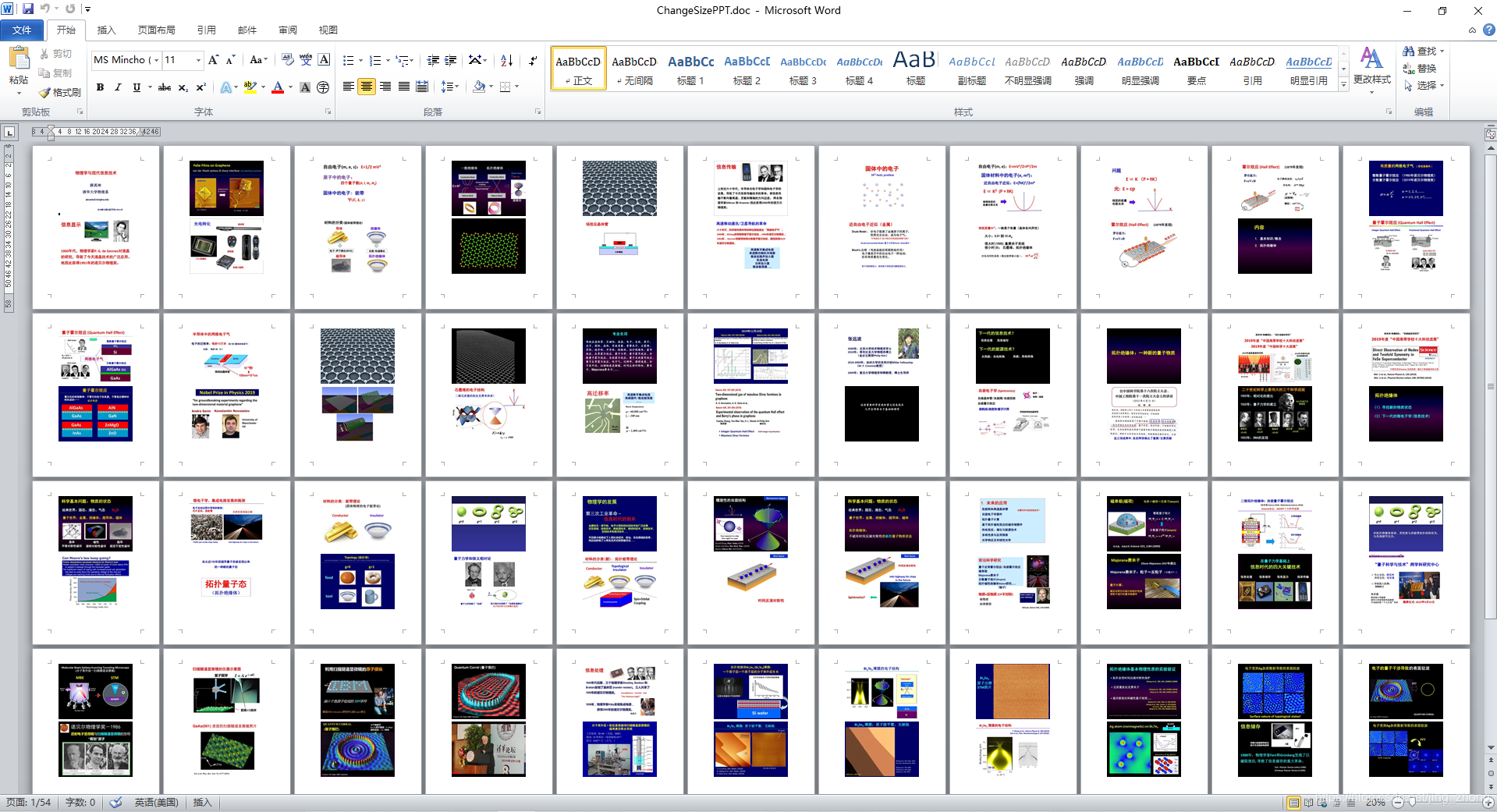The height and width of the screenshot is (812, 1497).
Task: Switch to the Mailings (邮件) tab
Action: click(x=247, y=30)
